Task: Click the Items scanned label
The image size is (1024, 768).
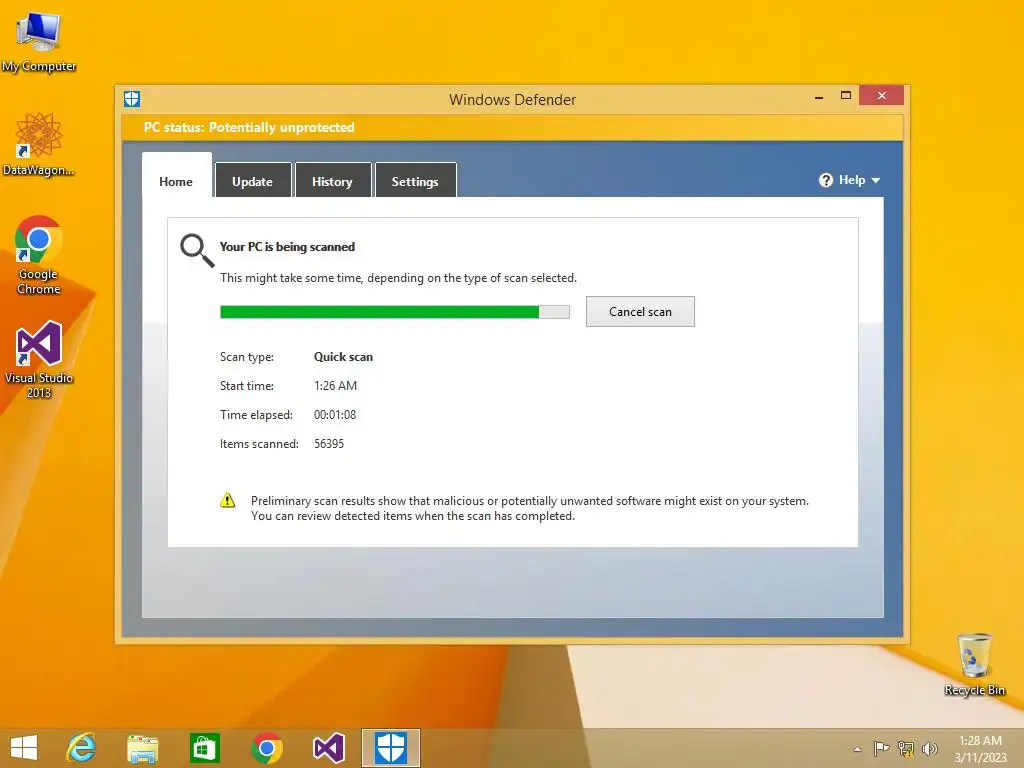Action: click(259, 443)
